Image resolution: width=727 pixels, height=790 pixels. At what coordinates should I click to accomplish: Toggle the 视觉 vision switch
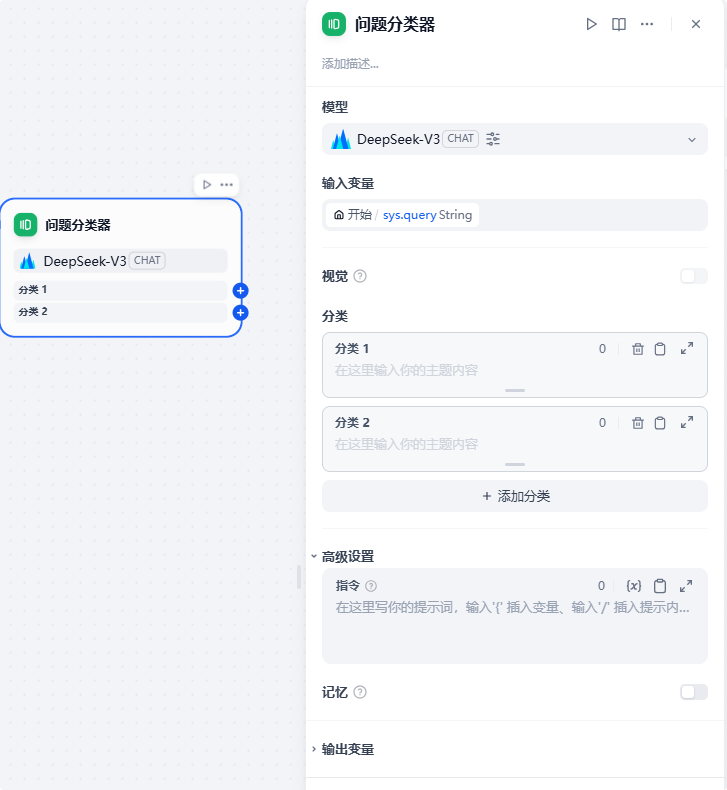click(x=694, y=276)
